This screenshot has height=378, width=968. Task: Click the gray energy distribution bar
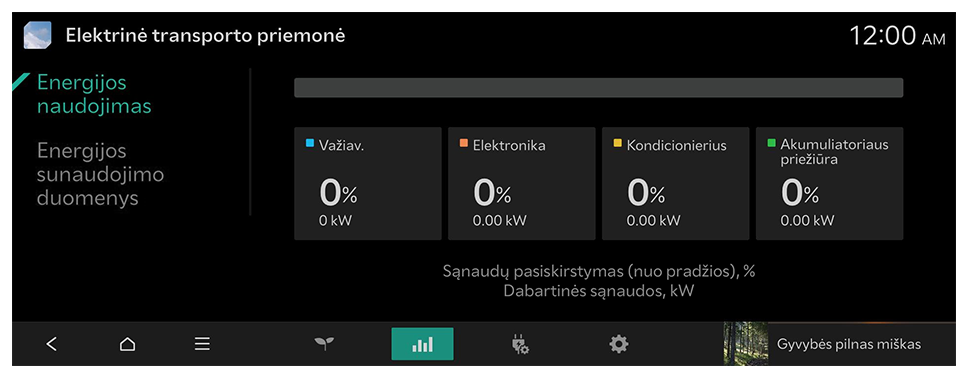[x=598, y=88]
